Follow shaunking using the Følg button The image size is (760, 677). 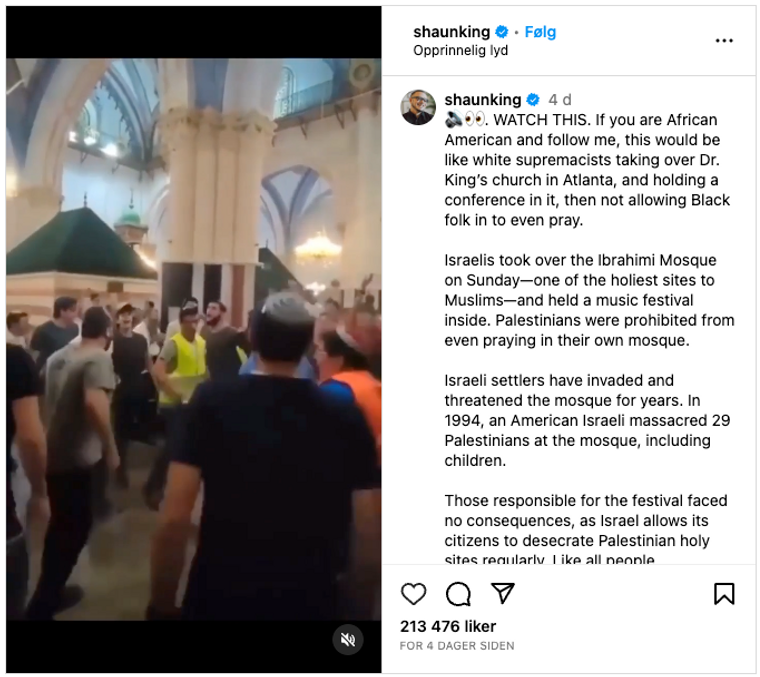coord(540,32)
